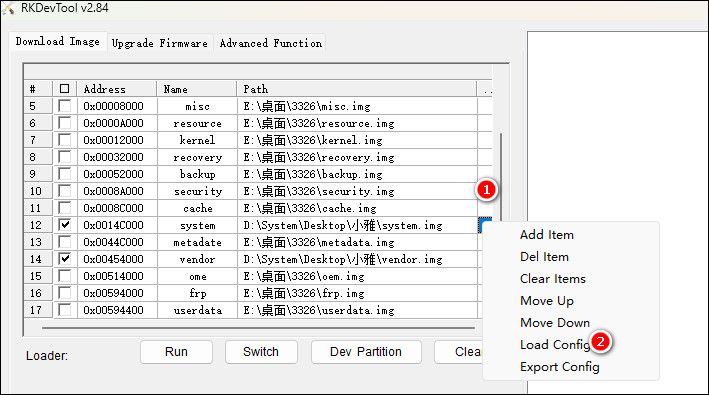Screen dimensions: 709x395
Task: Click path E:\桌面\3326\backup.img
Action: [x=313, y=174]
